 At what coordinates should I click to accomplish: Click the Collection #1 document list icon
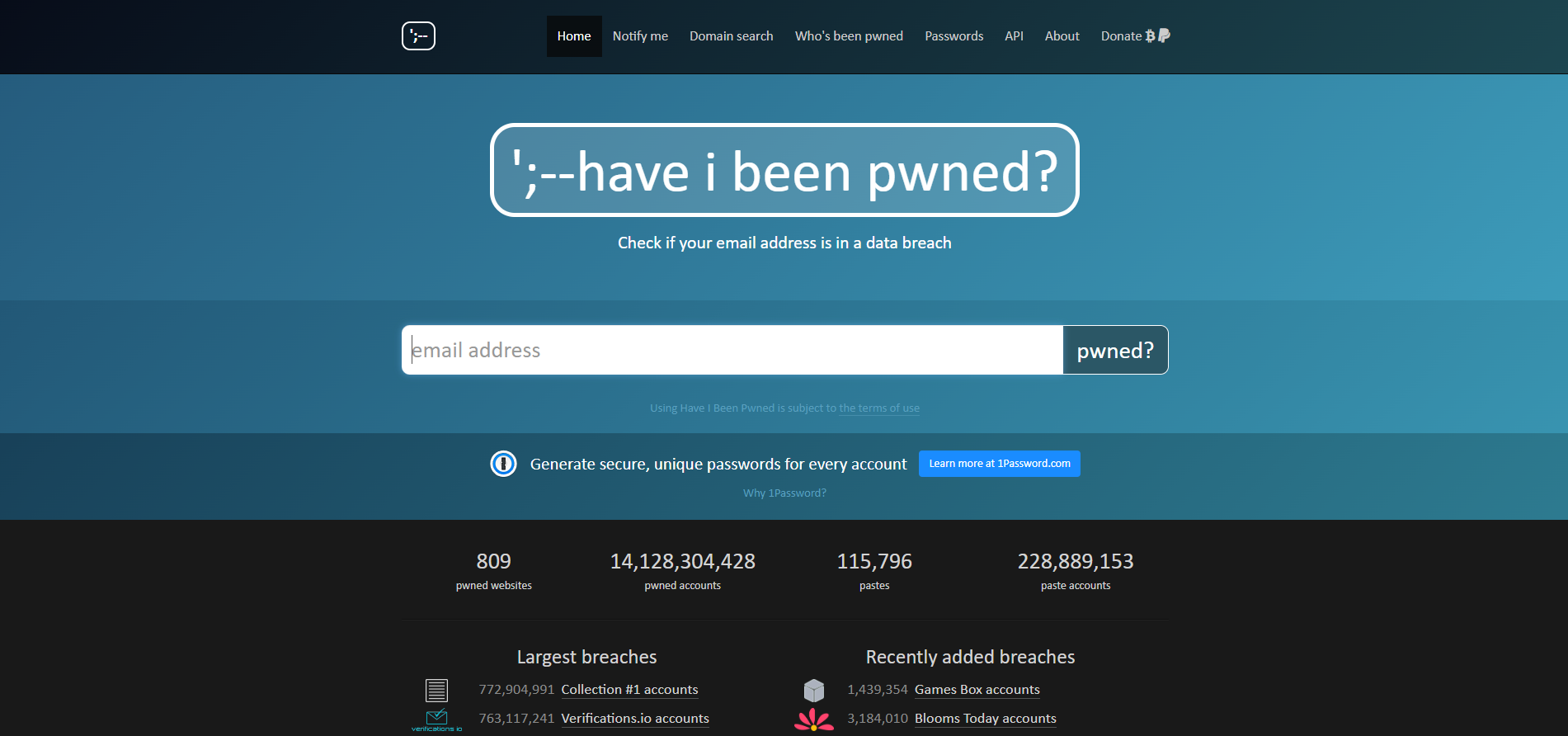coord(436,690)
